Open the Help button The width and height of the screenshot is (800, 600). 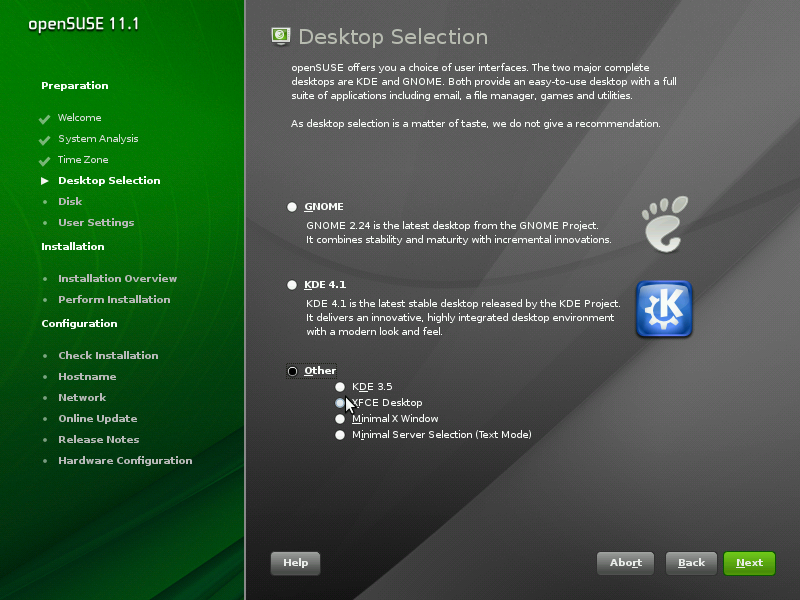[x=295, y=563]
